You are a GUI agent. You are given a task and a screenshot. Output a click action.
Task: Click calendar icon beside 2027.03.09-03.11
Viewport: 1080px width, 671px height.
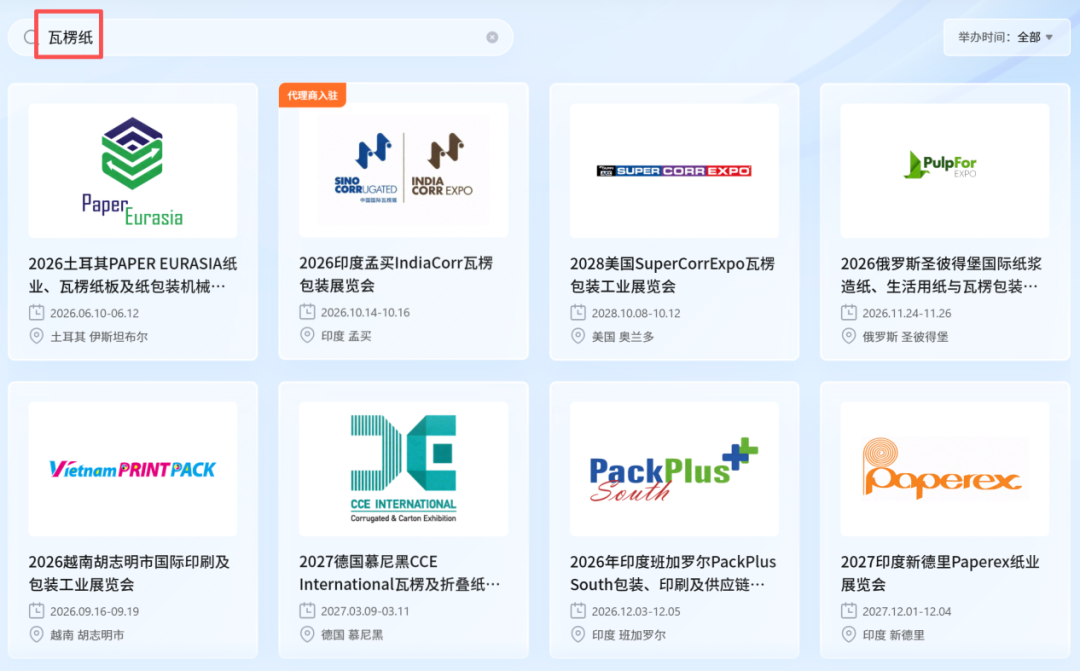point(307,611)
